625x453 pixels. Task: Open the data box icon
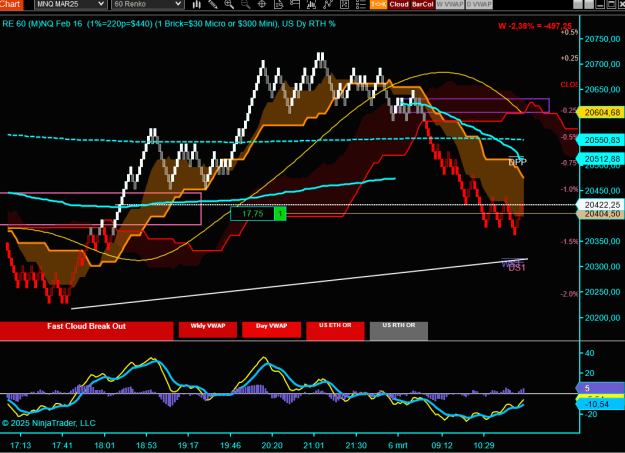pyautogui.click(x=279, y=4)
